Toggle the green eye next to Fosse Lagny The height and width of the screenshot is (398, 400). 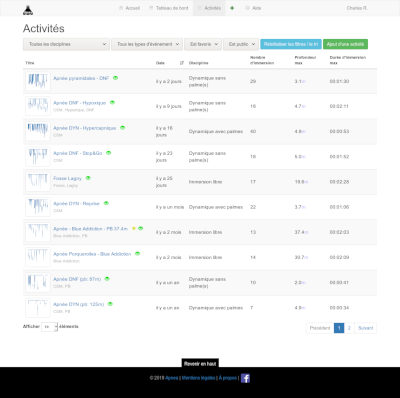coord(88,178)
